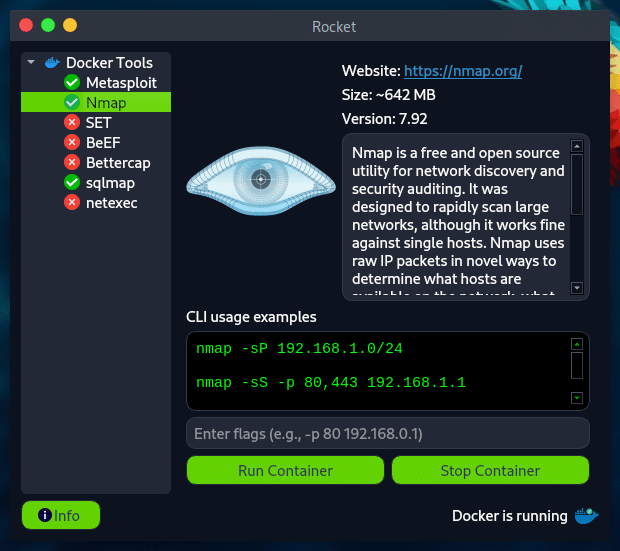Screen dimensions: 620x551
Task: Open the Info dialog
Action: [61, 515]
